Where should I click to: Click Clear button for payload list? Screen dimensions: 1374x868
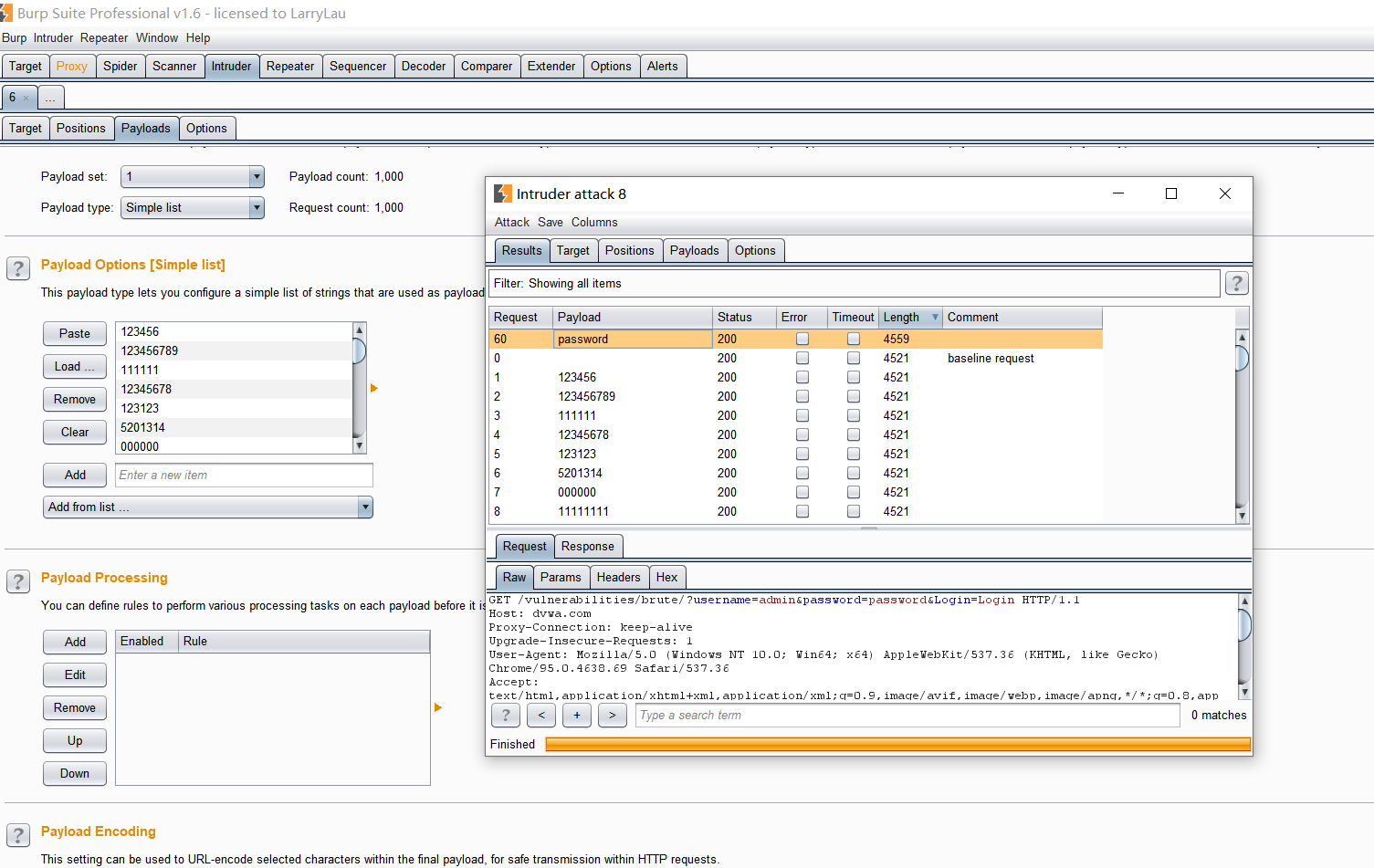[75, 432]
